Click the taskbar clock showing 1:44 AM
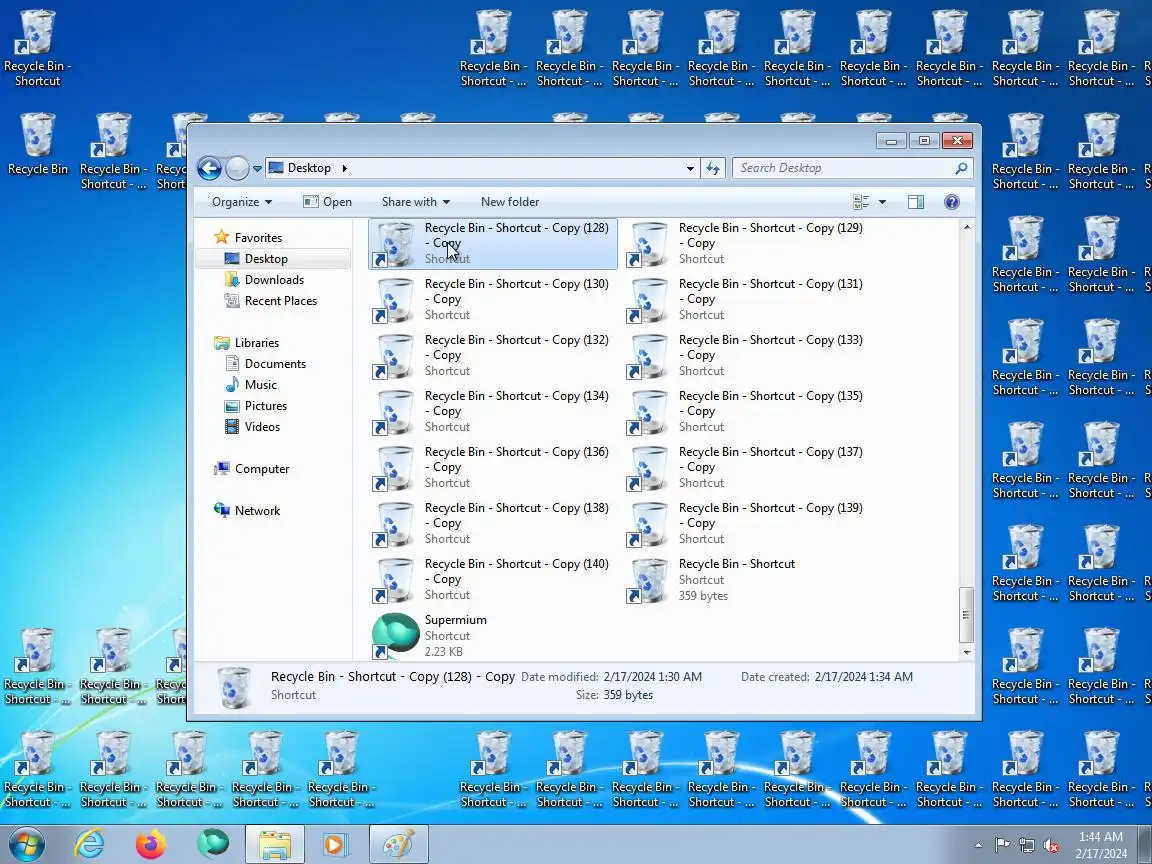This screenshot has height=864, width=1152. click(1101, 845)
